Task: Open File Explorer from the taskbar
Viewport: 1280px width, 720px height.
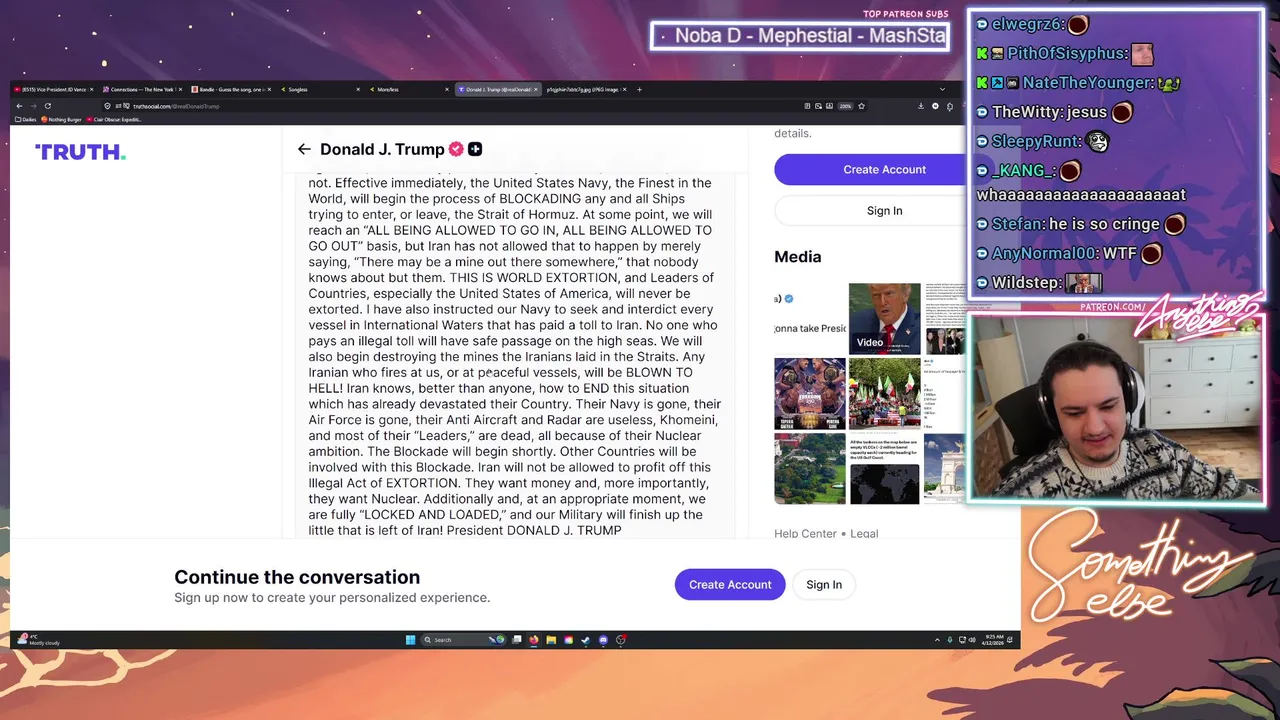Action: coord(551,640)
